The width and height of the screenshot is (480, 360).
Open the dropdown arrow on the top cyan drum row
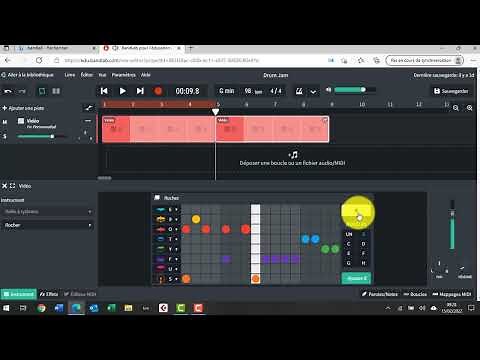[177, 210]
